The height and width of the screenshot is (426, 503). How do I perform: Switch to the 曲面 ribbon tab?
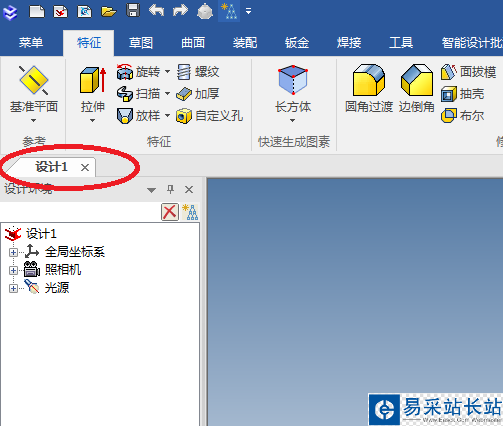click(x=193, y=43)
